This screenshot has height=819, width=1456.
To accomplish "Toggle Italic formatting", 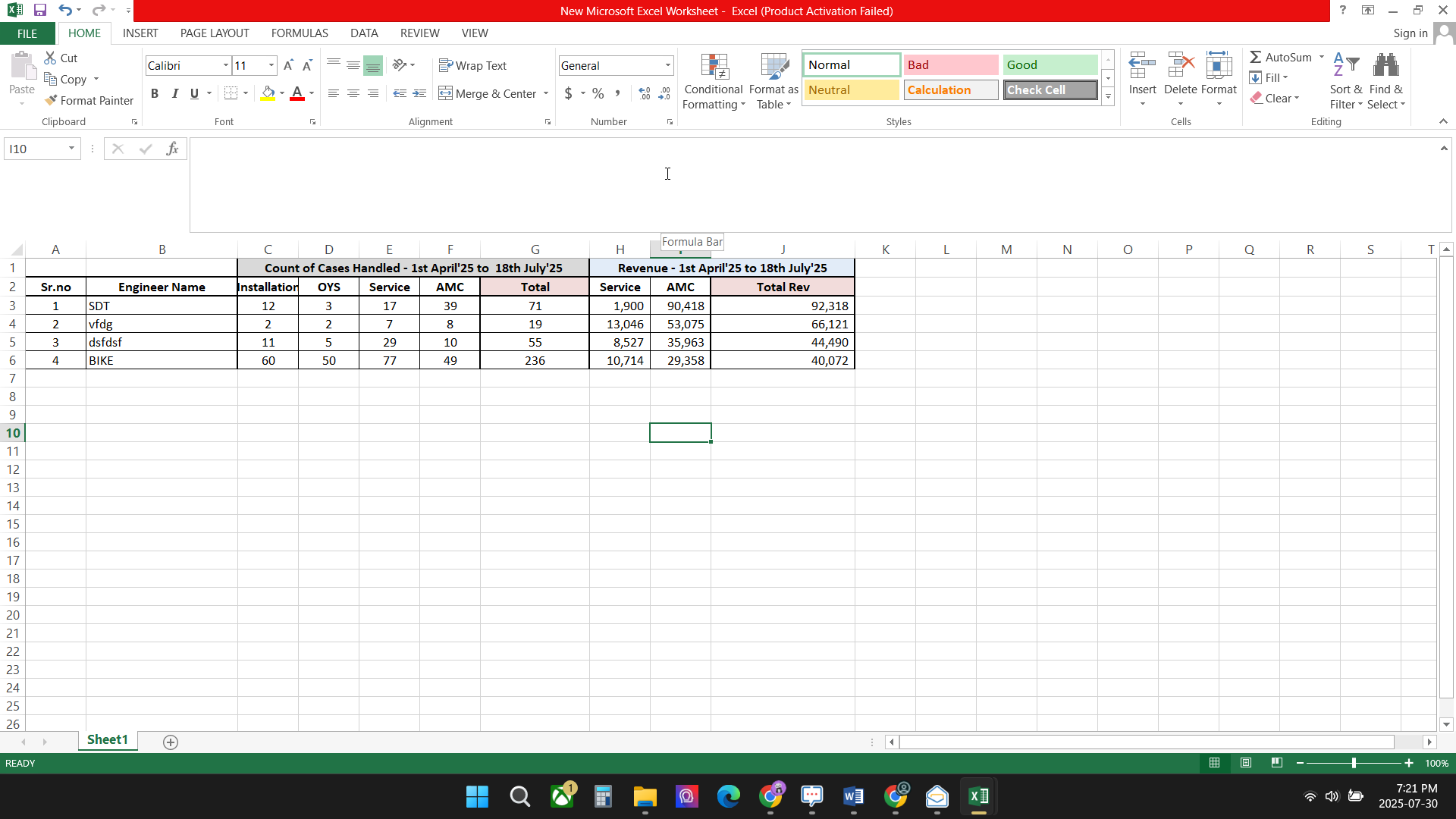I will click(x=175, y=93).
